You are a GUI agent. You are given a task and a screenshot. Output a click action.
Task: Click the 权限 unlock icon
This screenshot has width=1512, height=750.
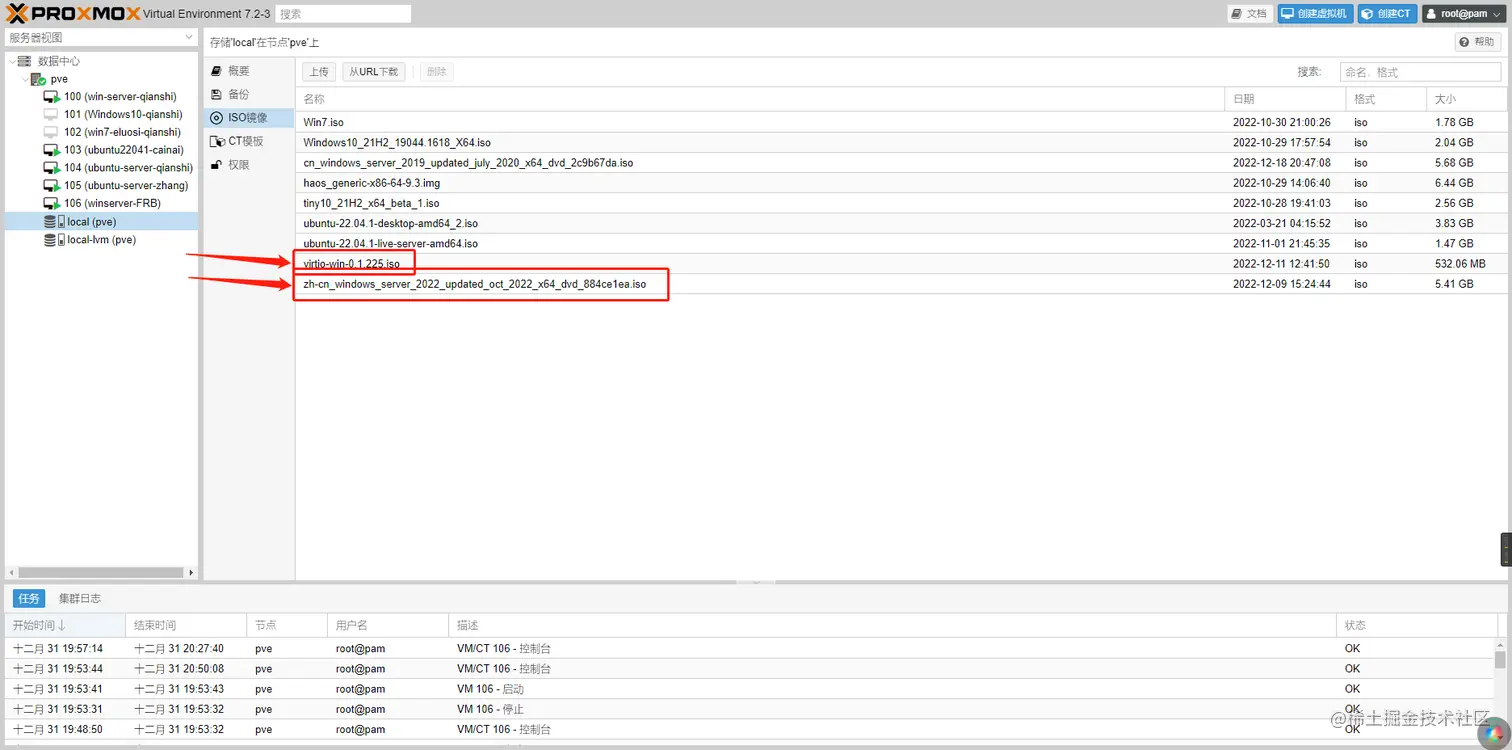point(217,165)
